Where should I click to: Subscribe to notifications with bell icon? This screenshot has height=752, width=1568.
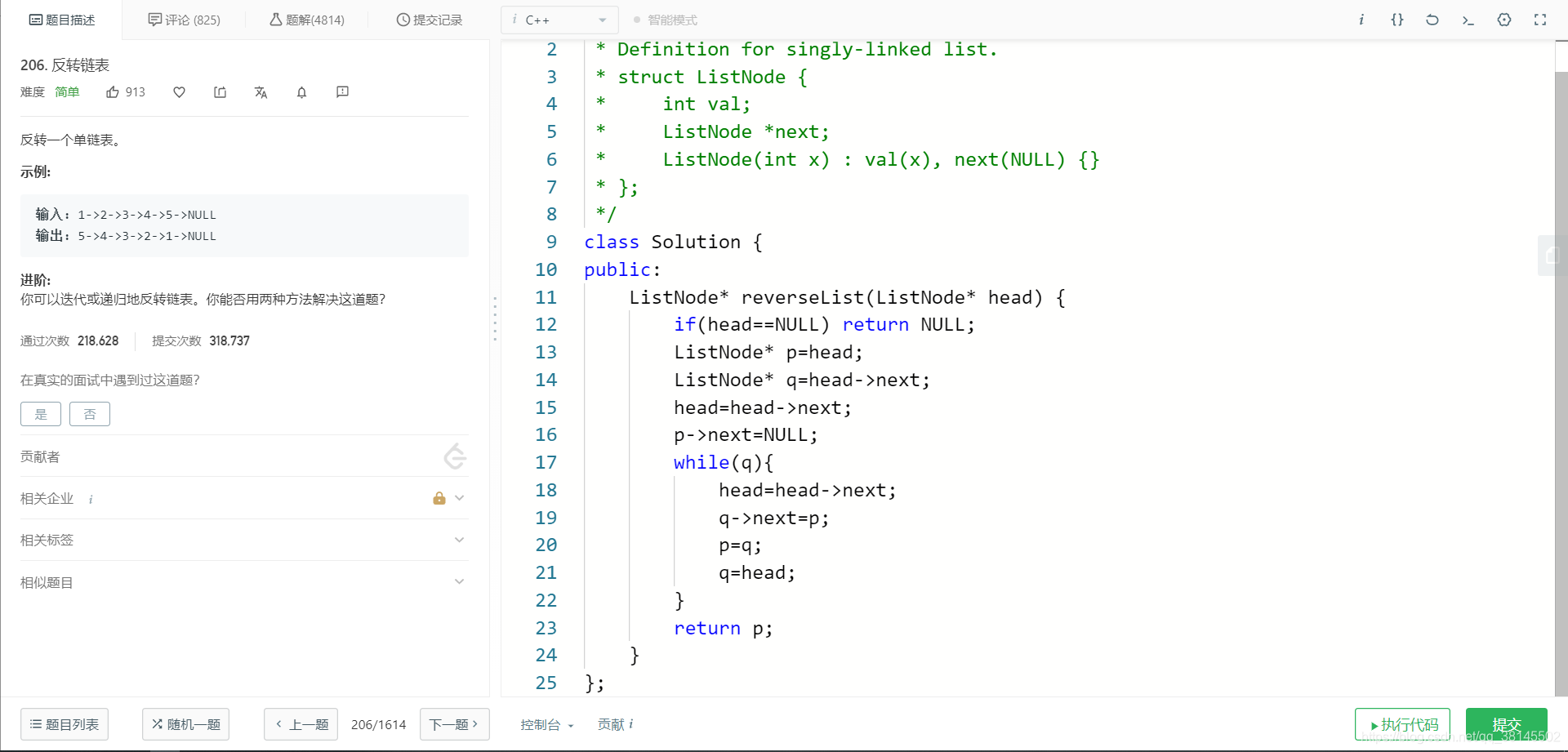[301, 92]
